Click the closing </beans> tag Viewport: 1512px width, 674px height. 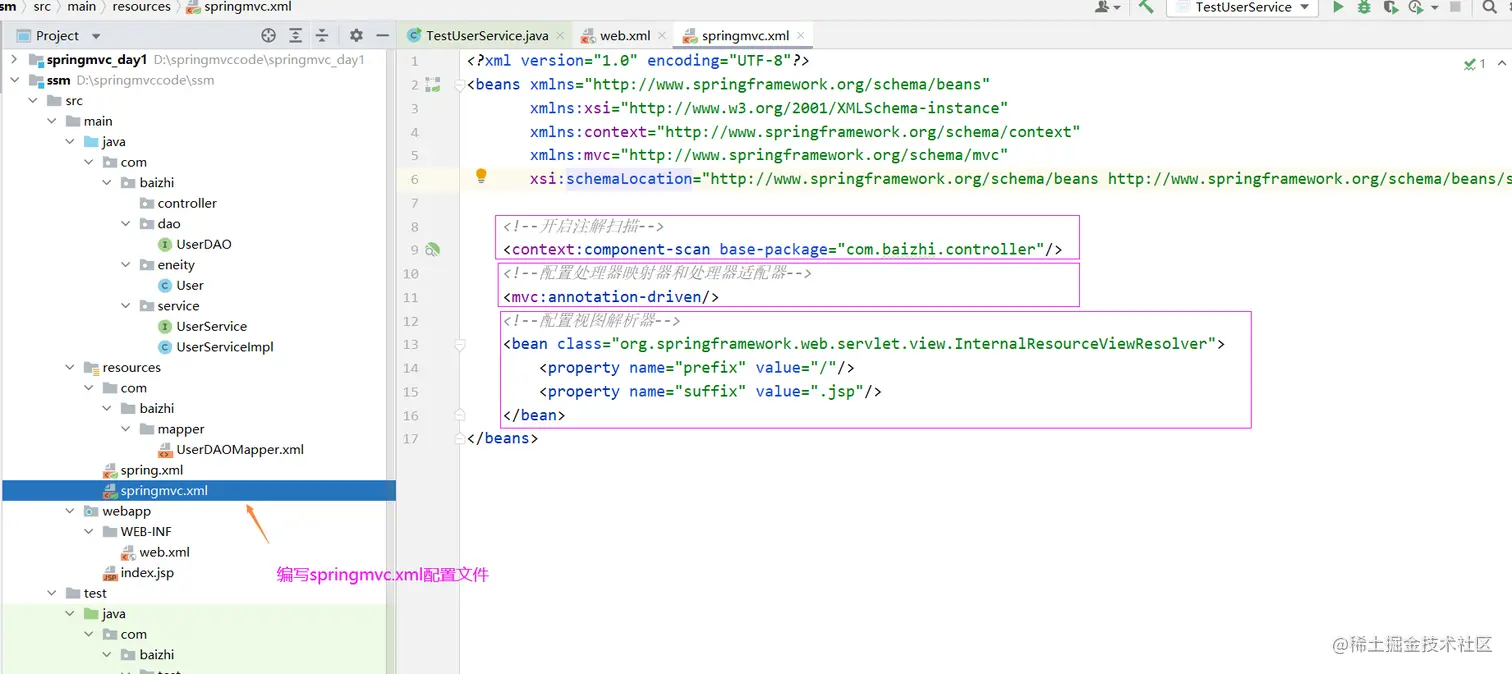[503, 438]
